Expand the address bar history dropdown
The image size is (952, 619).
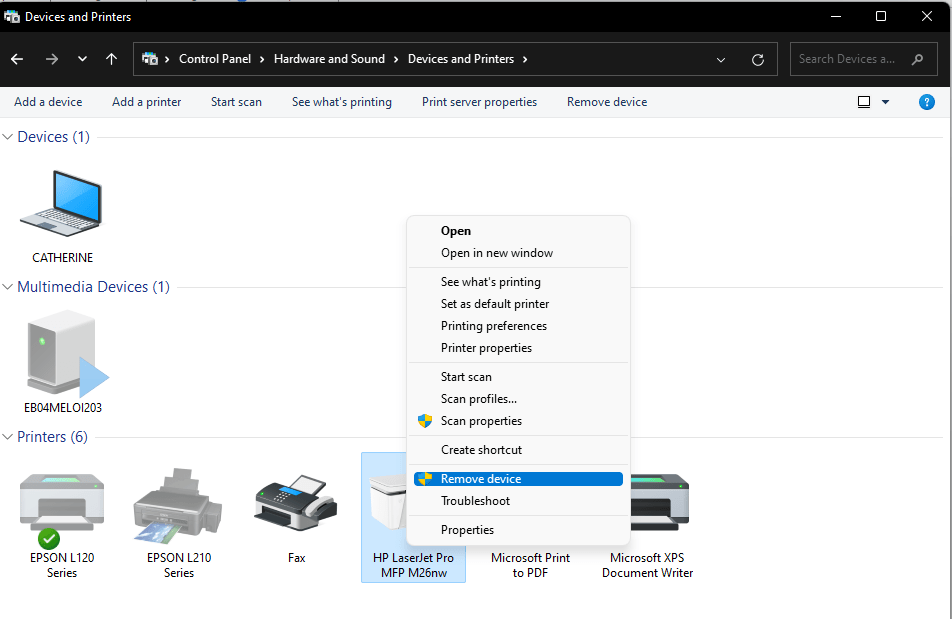click(721, 59)
